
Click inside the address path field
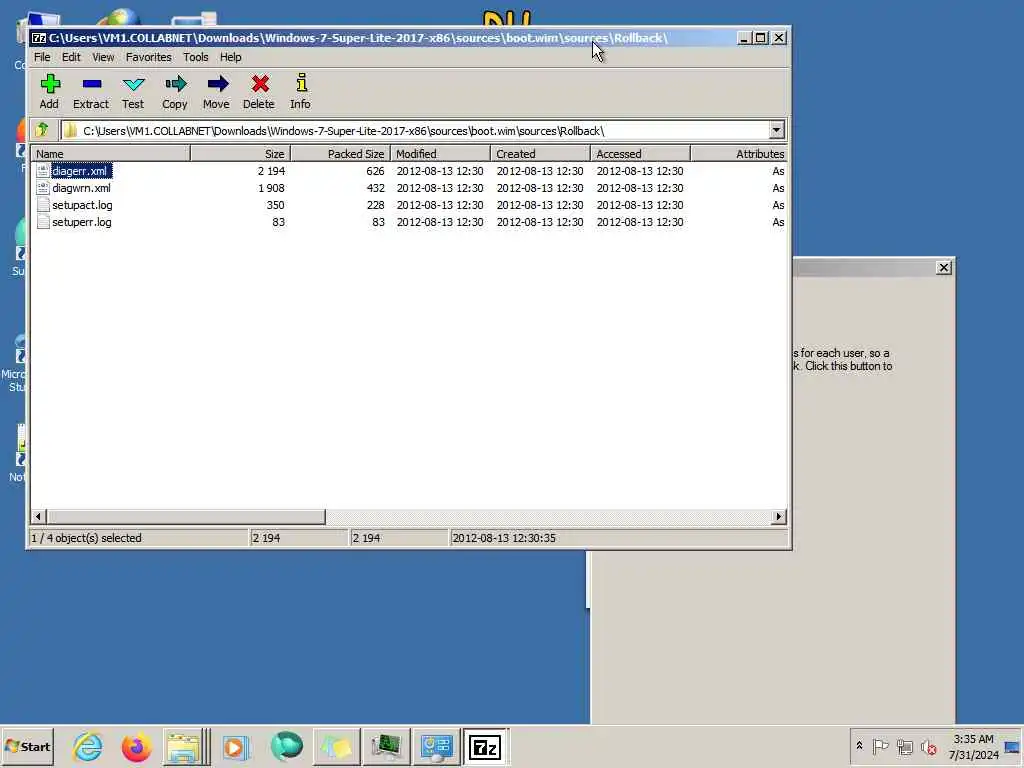click(415, 131)
